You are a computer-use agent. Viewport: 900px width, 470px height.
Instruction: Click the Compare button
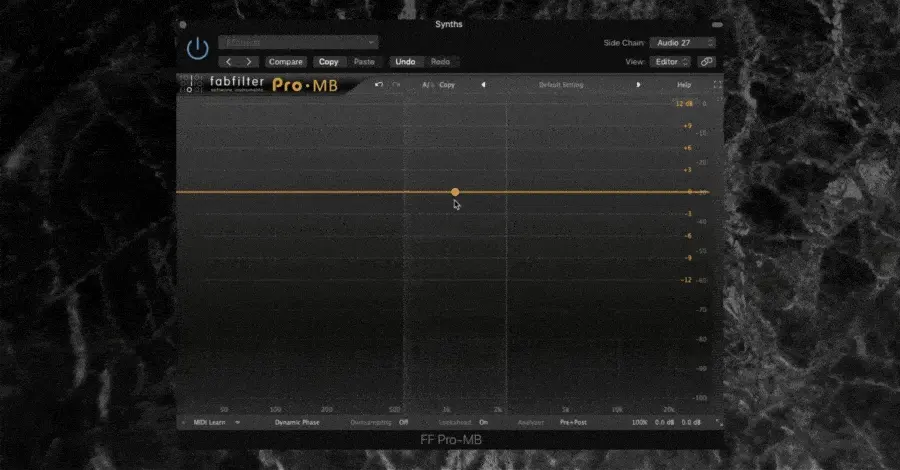[x=285, y=61]
